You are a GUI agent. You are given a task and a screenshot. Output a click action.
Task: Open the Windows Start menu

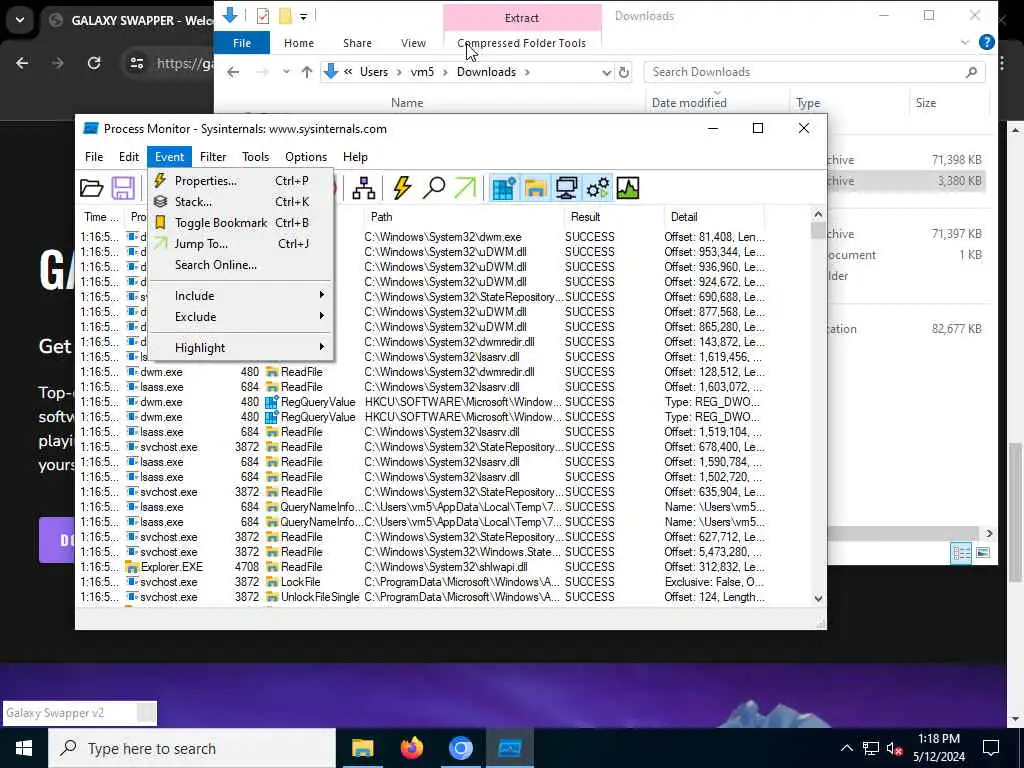[x=24, y=748]
